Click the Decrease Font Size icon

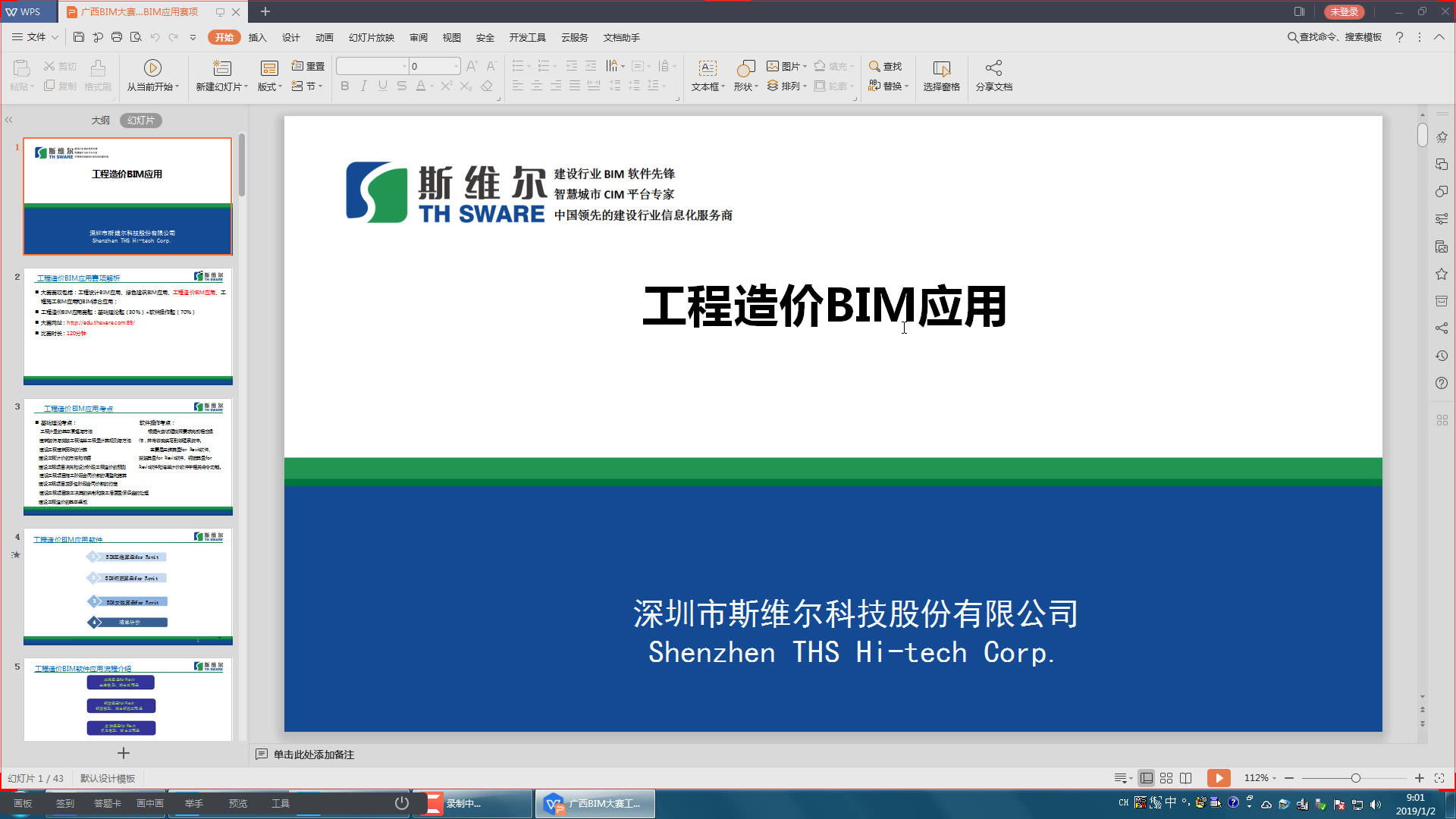coord(491,66)
